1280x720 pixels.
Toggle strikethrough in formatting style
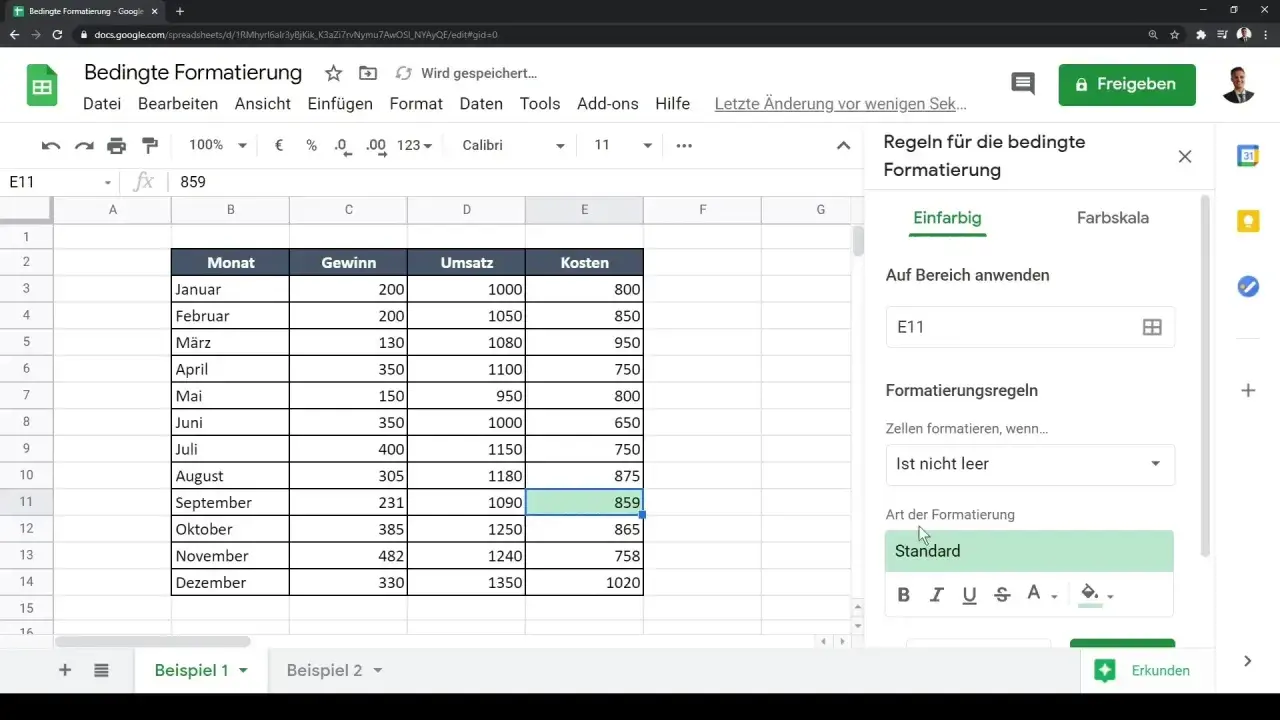coord(1002,595)
